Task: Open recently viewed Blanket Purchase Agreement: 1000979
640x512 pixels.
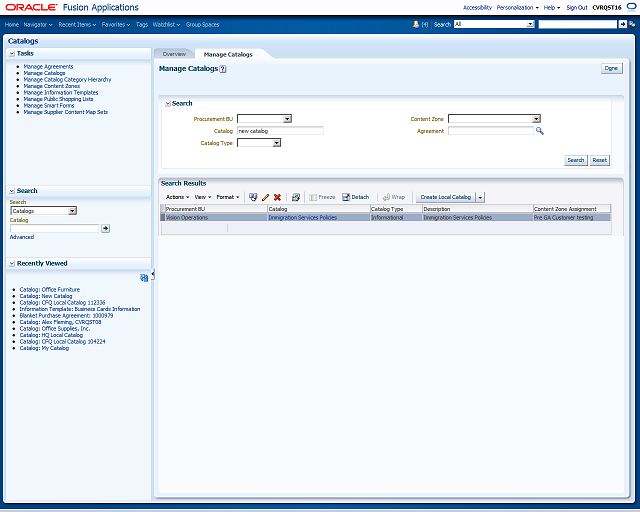Action: coord(67,316)
